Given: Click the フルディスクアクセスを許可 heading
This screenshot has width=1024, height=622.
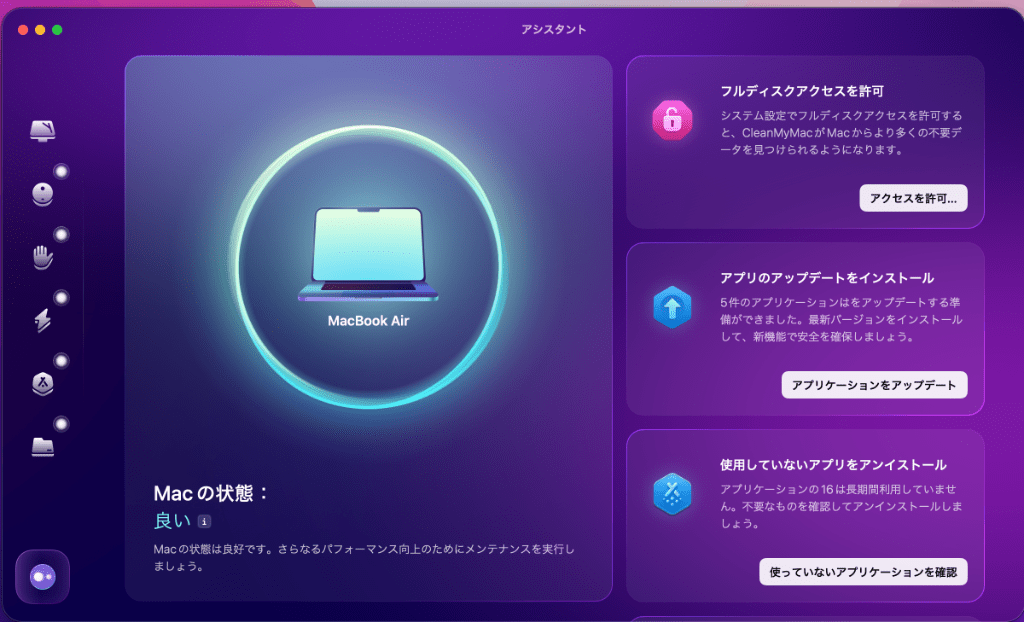Looking at the screenshot, I should coord(802,91).
